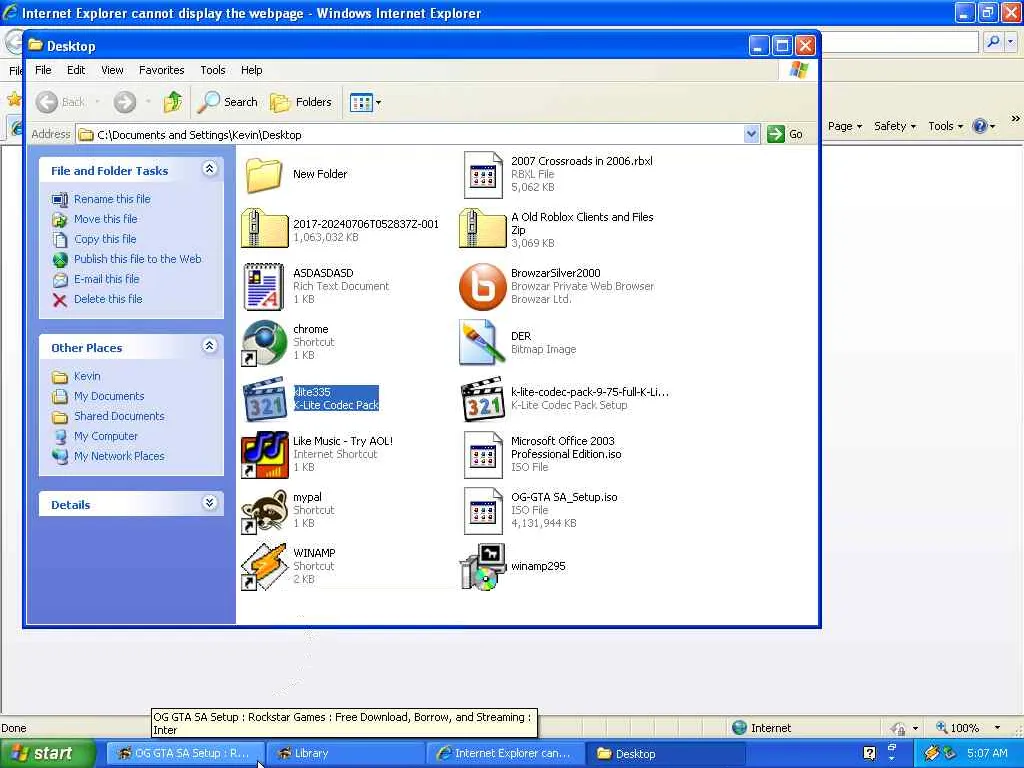
Task: Go to Shared Documents in Other Places
Action: pyautogui.click(x=119, y=416)
